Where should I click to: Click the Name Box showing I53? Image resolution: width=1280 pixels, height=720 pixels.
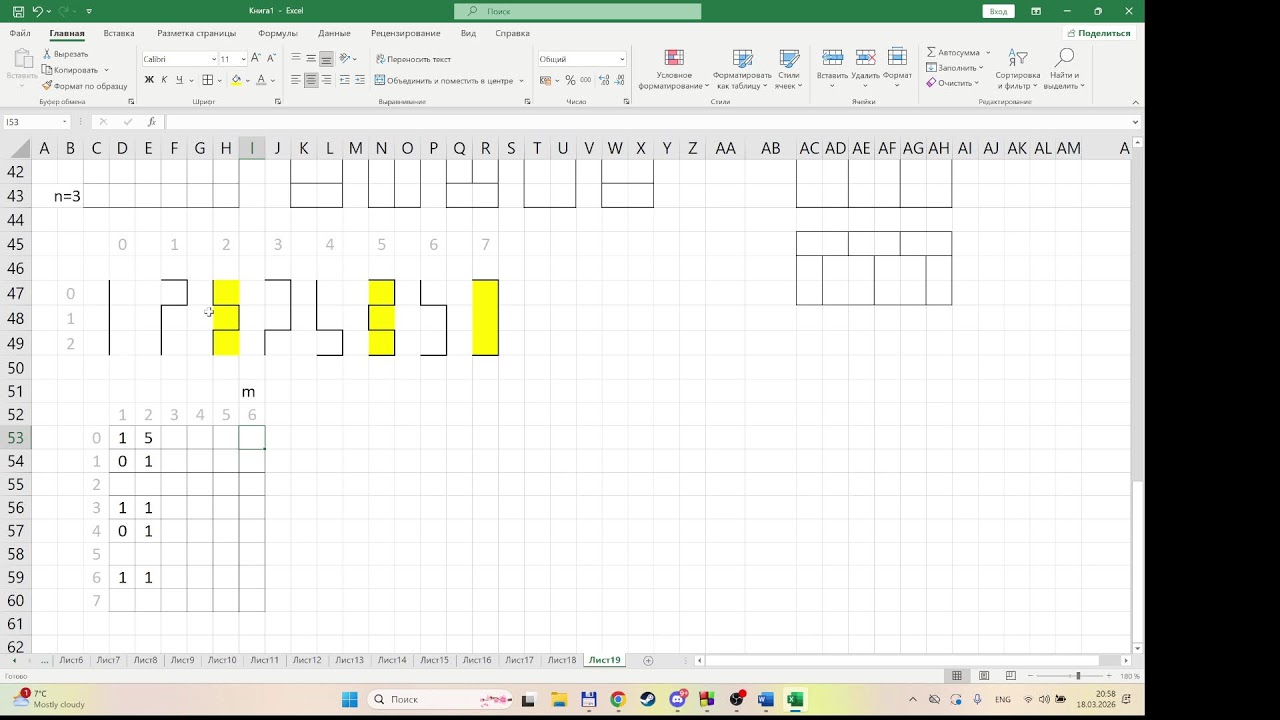pos(37,122)
